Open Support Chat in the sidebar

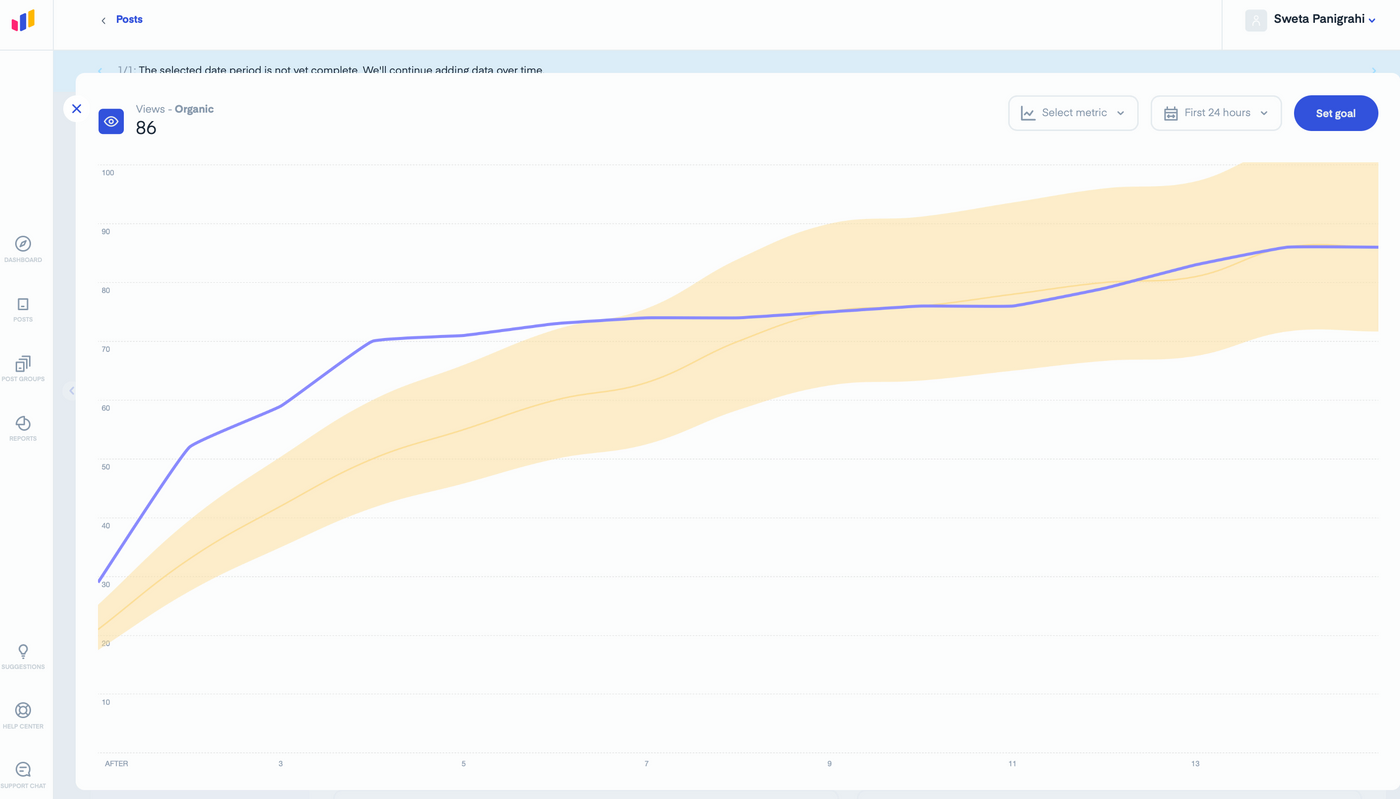tap(23, 775)
